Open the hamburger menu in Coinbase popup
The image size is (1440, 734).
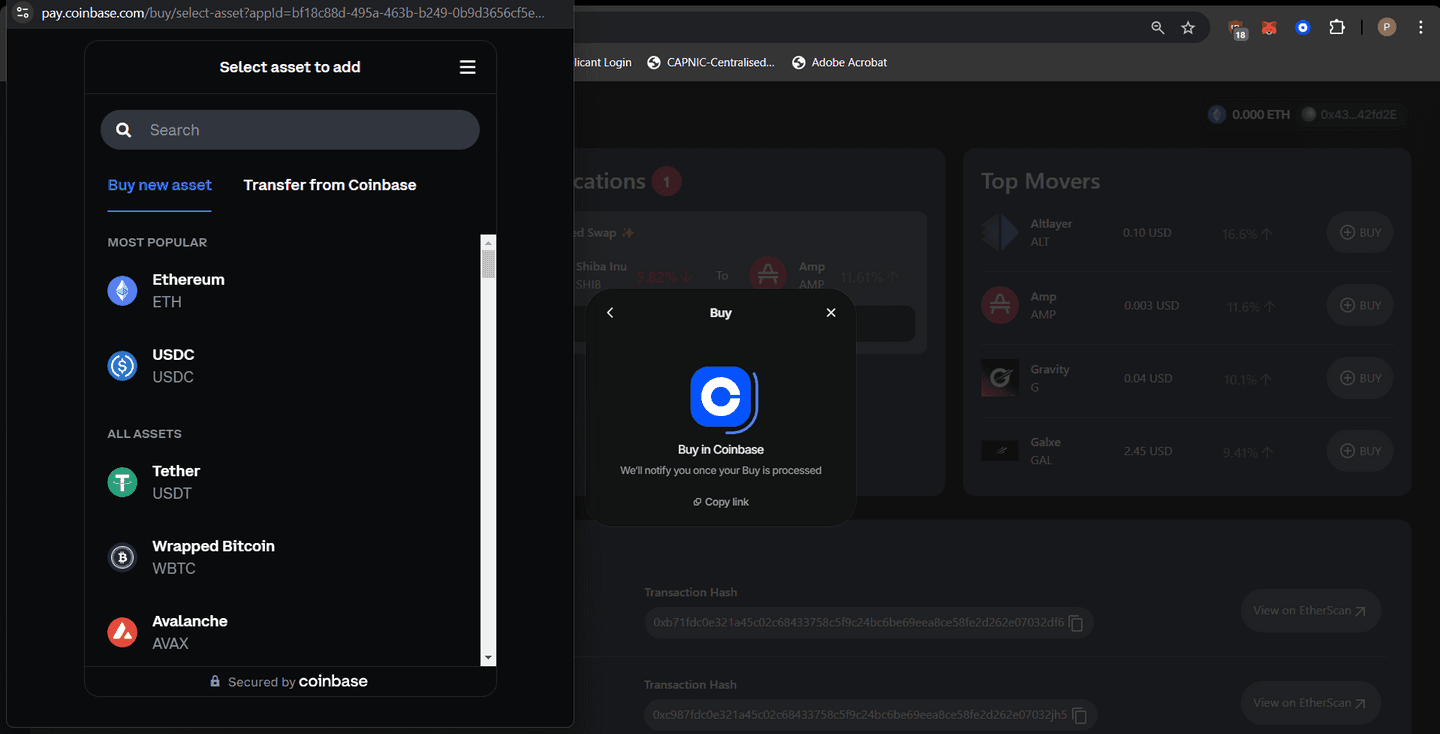(467, 67)
